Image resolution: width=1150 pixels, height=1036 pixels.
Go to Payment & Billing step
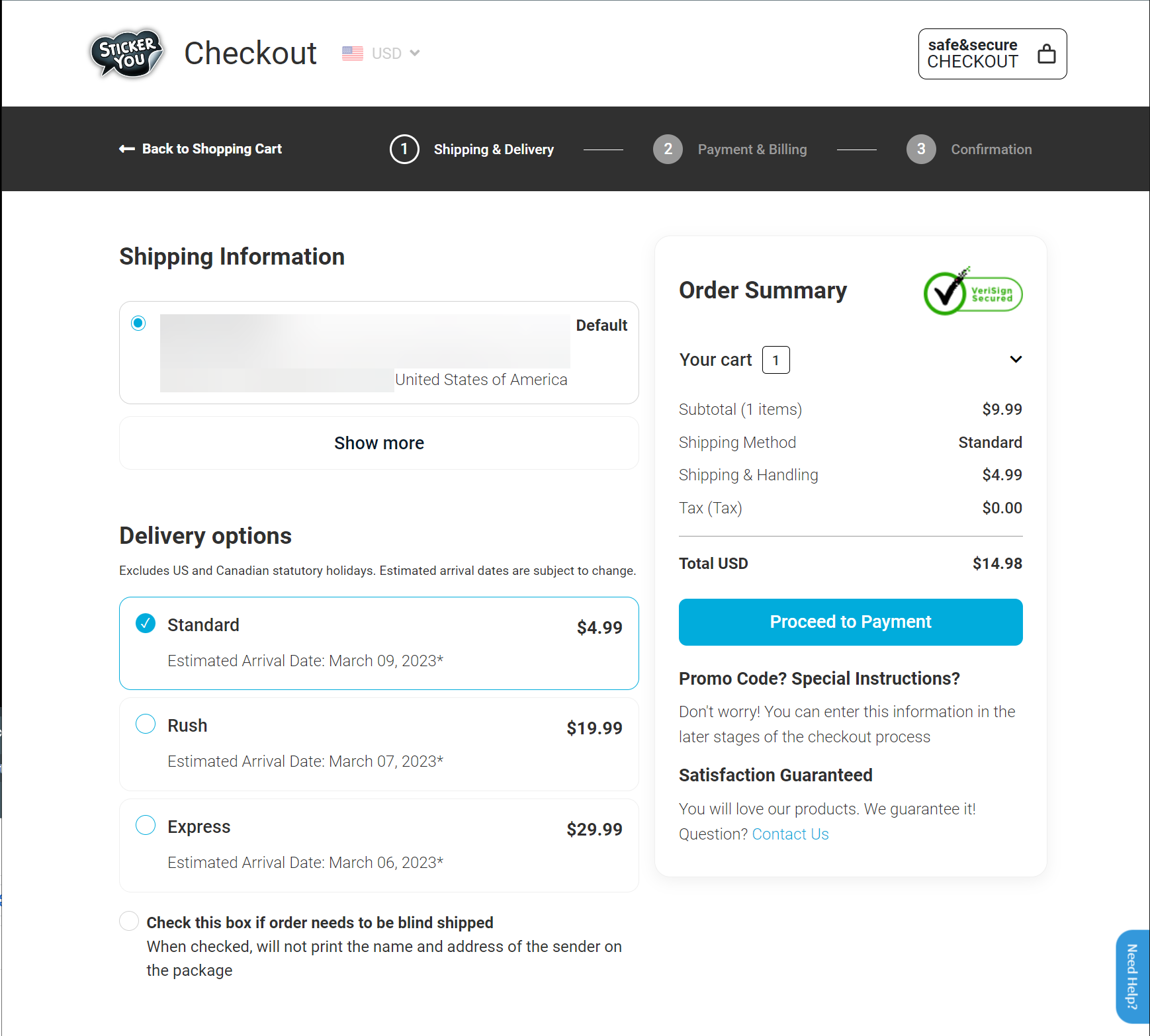[752, 150]
